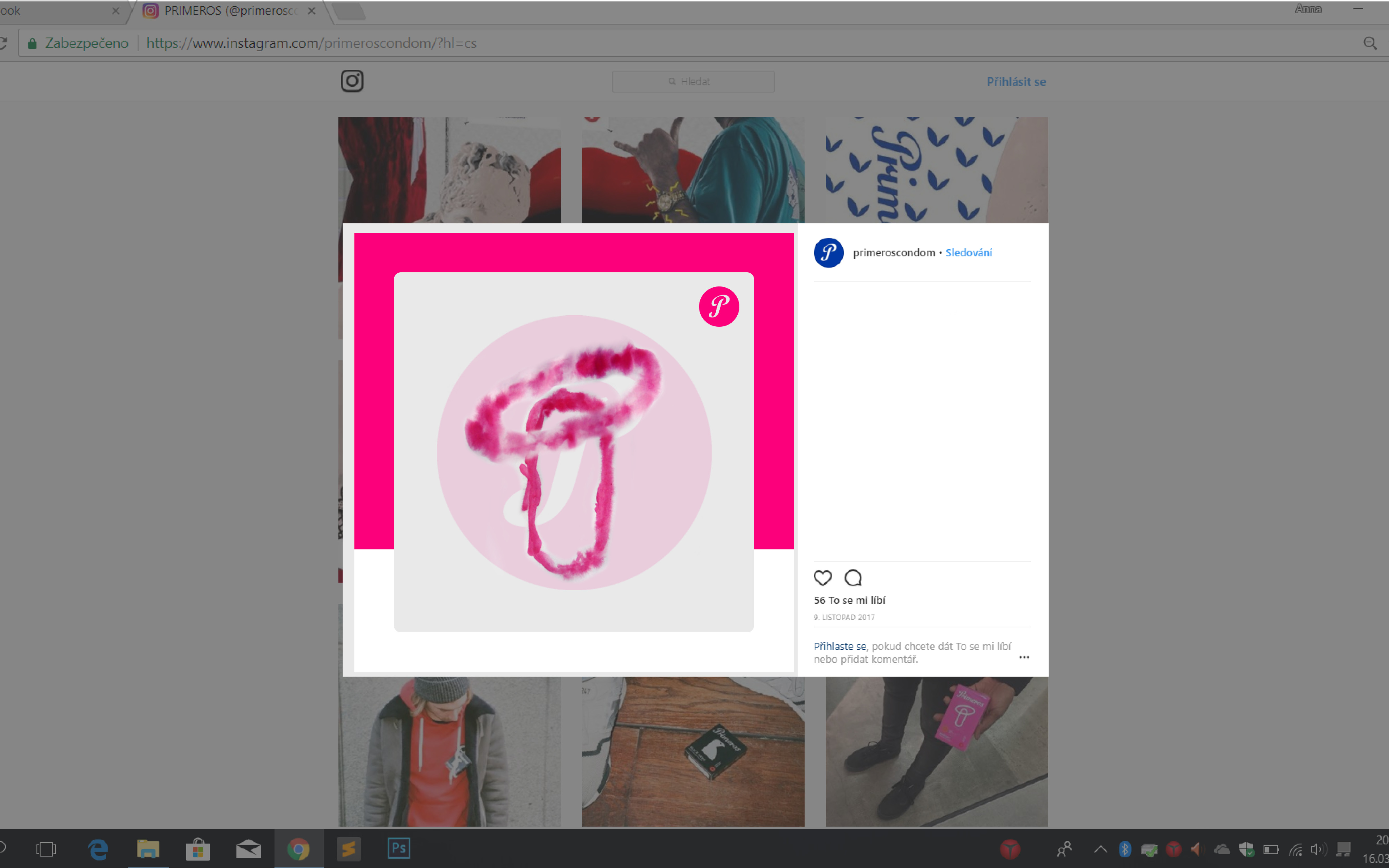This screenshot has height=868, width=1389.
Task: Click the Instagram logo icon
Action: [x=352, y=81]
